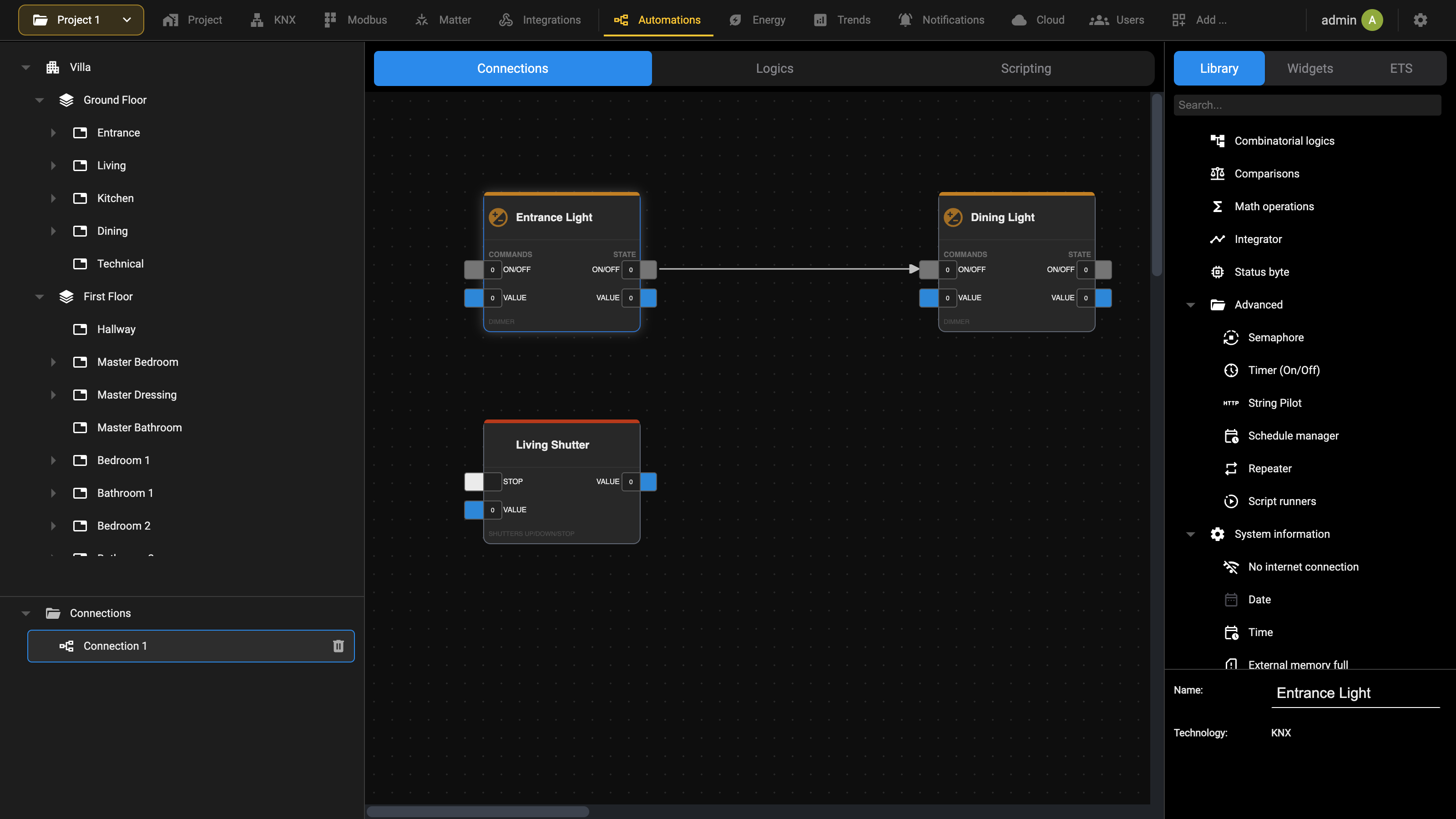Click Entrance Light ON/OFF state output port
Viewport: 1456px width, 819px height.
pyautogui.click(x=648, y=270)
